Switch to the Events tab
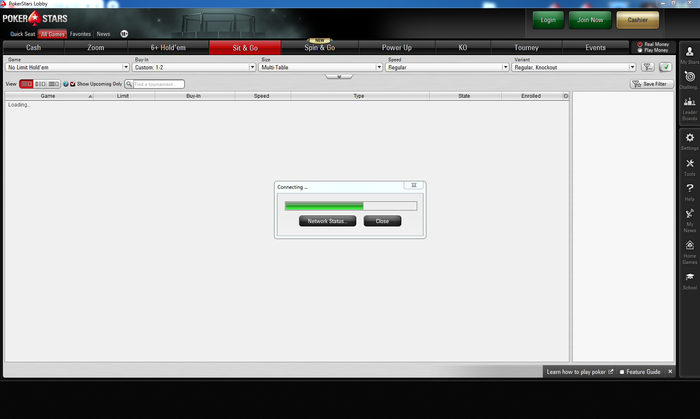 [596, 47]
